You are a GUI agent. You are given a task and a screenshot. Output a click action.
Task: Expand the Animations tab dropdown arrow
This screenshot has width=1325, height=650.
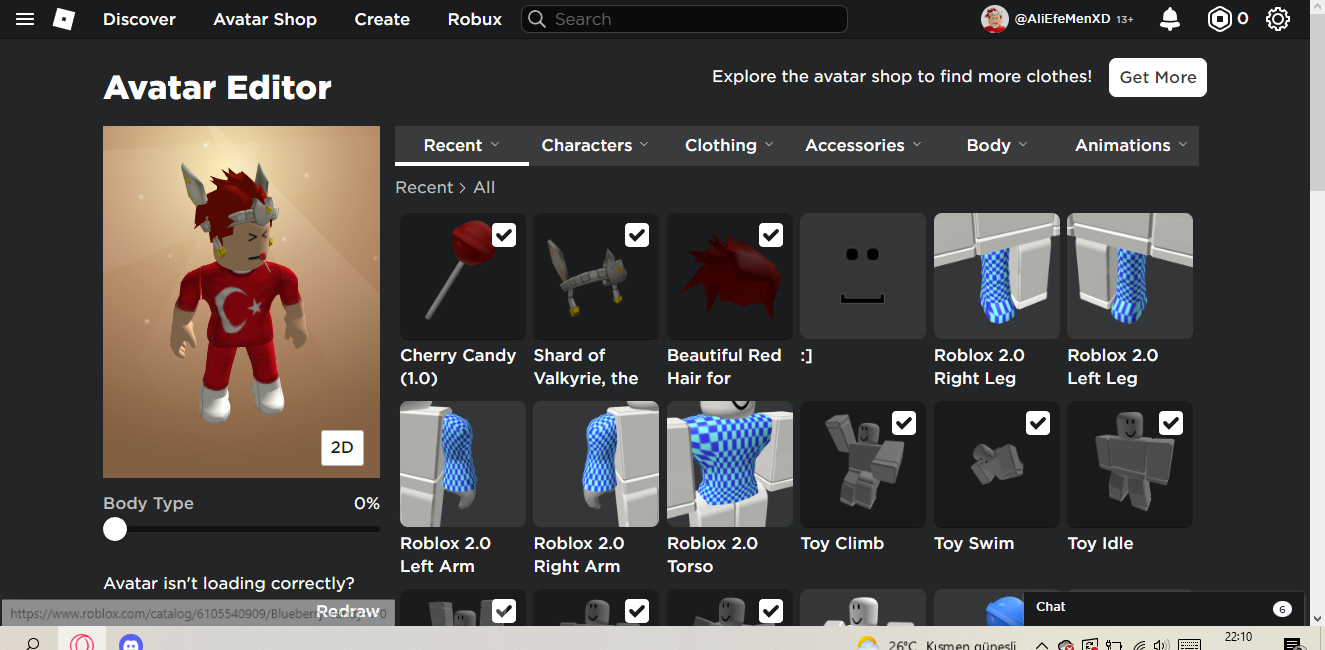1183,145
